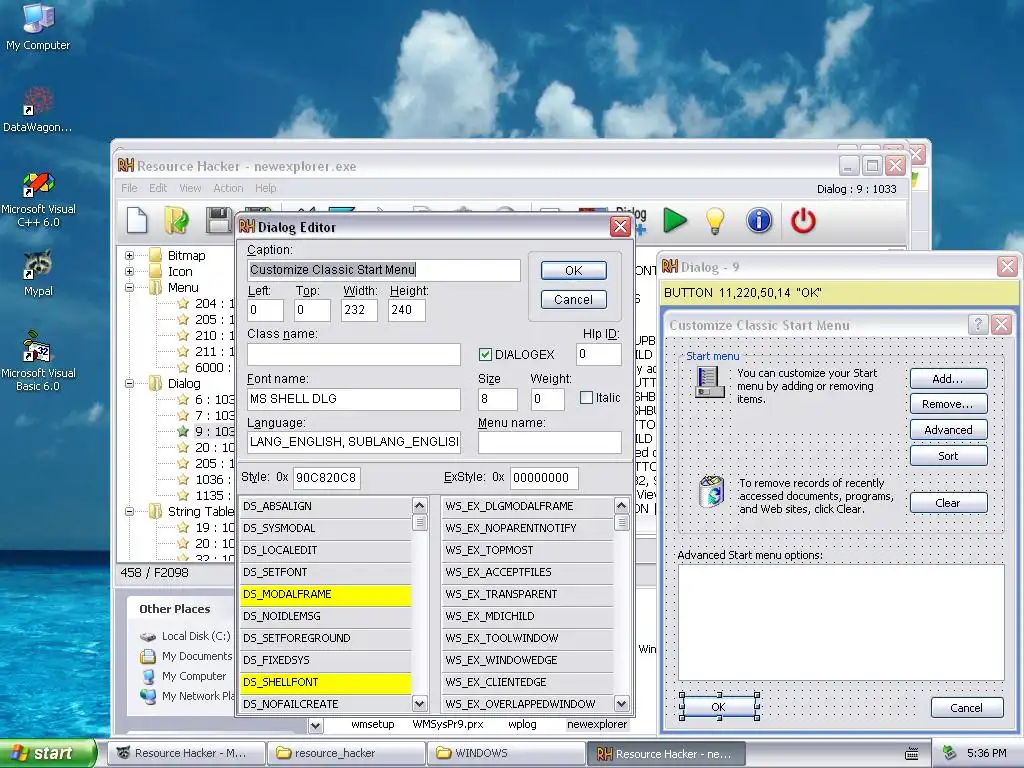Click the Style hex value field
Screen dimensions: 1024x768
pos(327,478)
